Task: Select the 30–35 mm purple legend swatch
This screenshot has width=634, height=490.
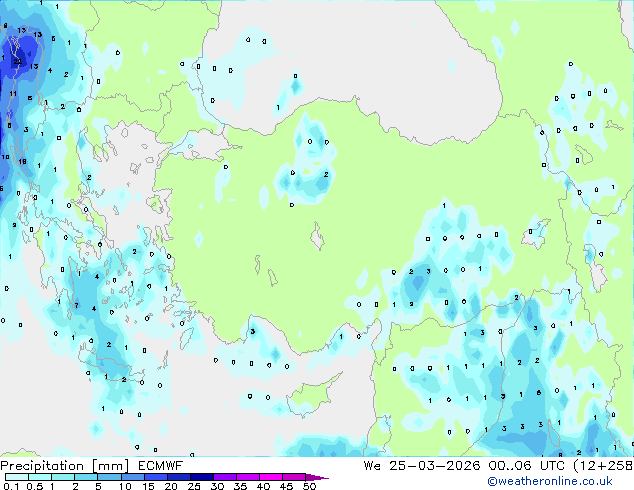Action: coord(224,477)
